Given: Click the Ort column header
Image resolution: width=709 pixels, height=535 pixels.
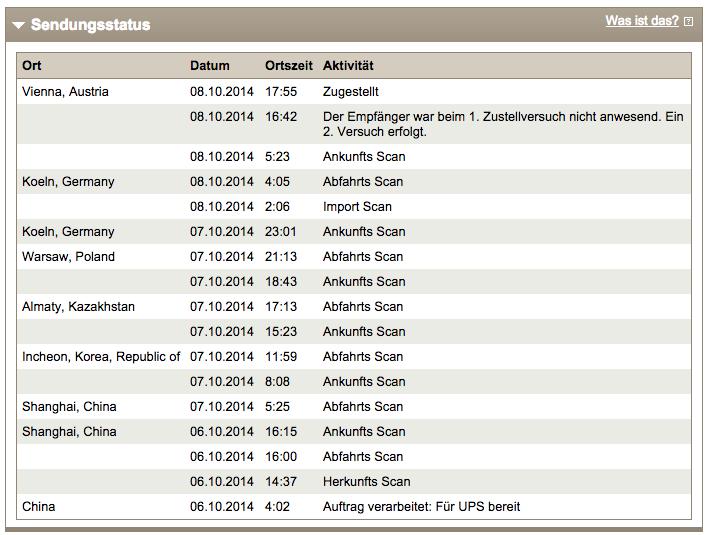Looking at the screenshot, I should (32, 66).
